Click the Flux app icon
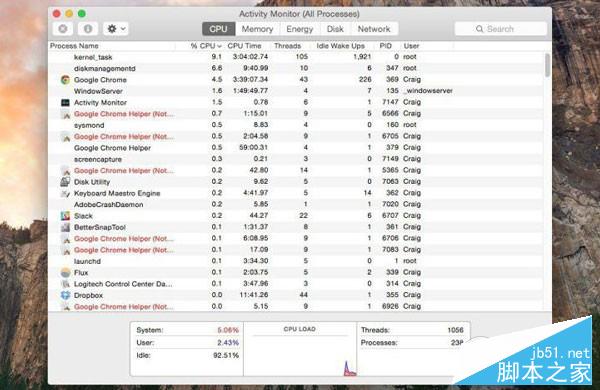This screenshot has height=390, width=600. coord(65,273)
